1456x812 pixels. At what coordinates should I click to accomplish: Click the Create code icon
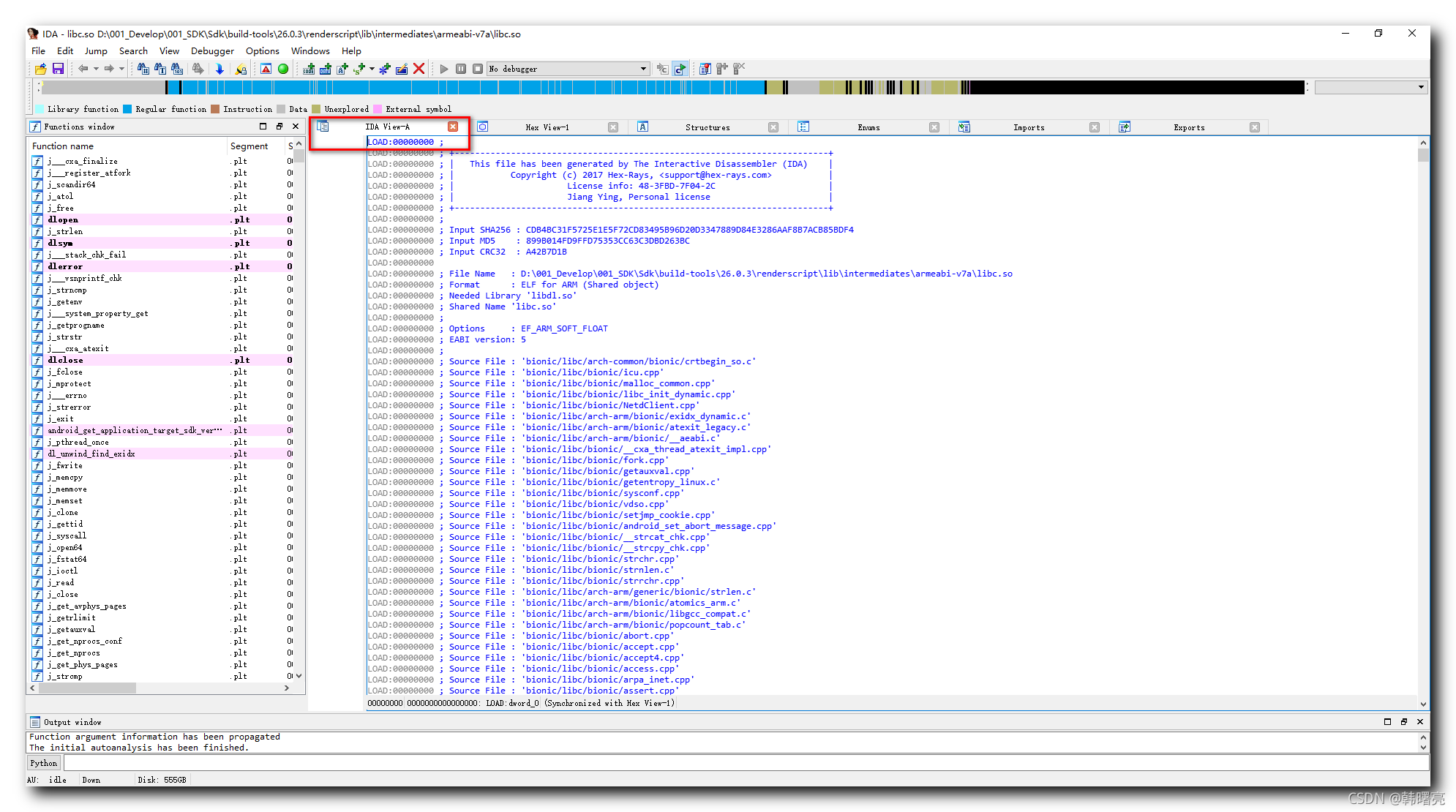point(309,68)
